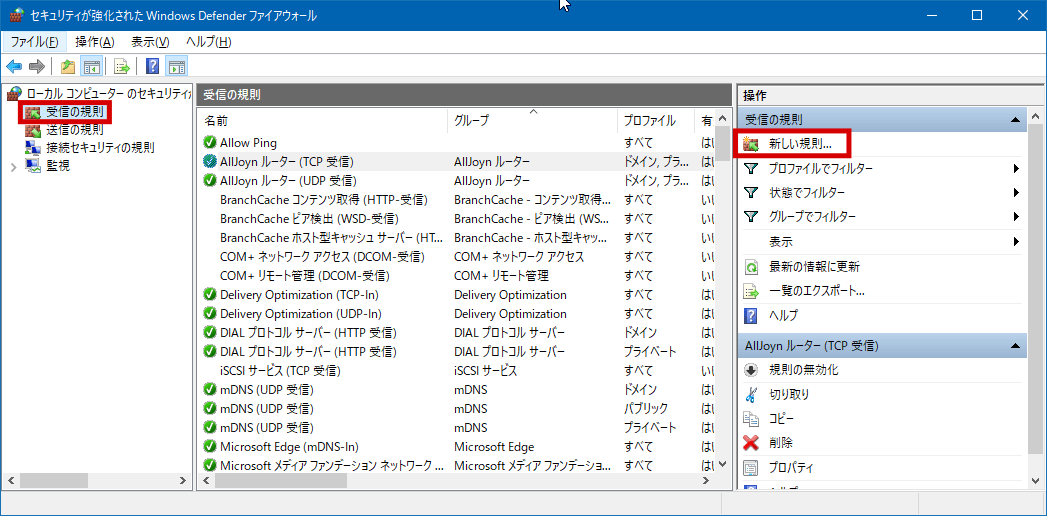
Task: Click the Up one level folder icon
Action: coord(67,67)
